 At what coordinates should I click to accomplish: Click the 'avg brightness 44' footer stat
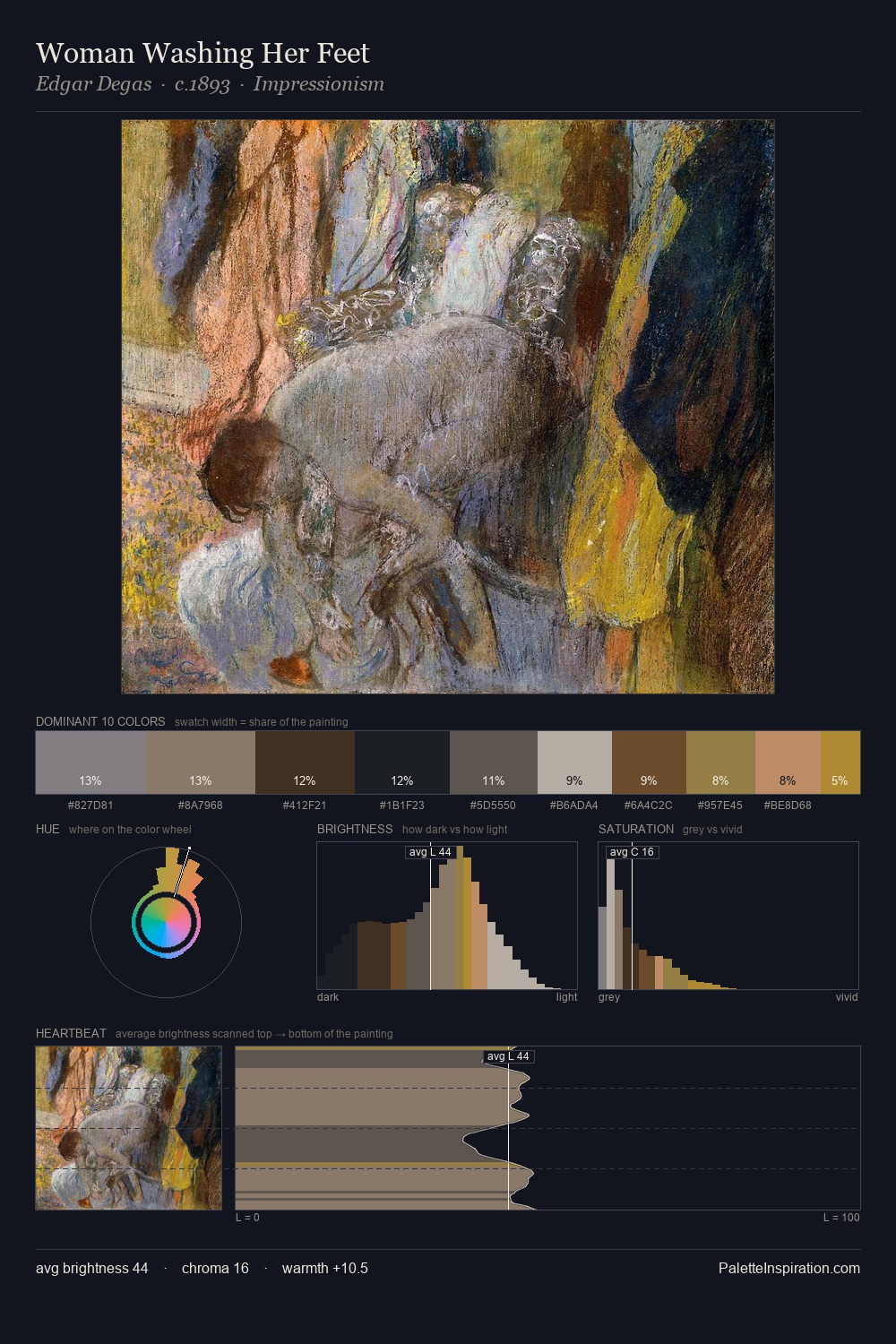92,1268
